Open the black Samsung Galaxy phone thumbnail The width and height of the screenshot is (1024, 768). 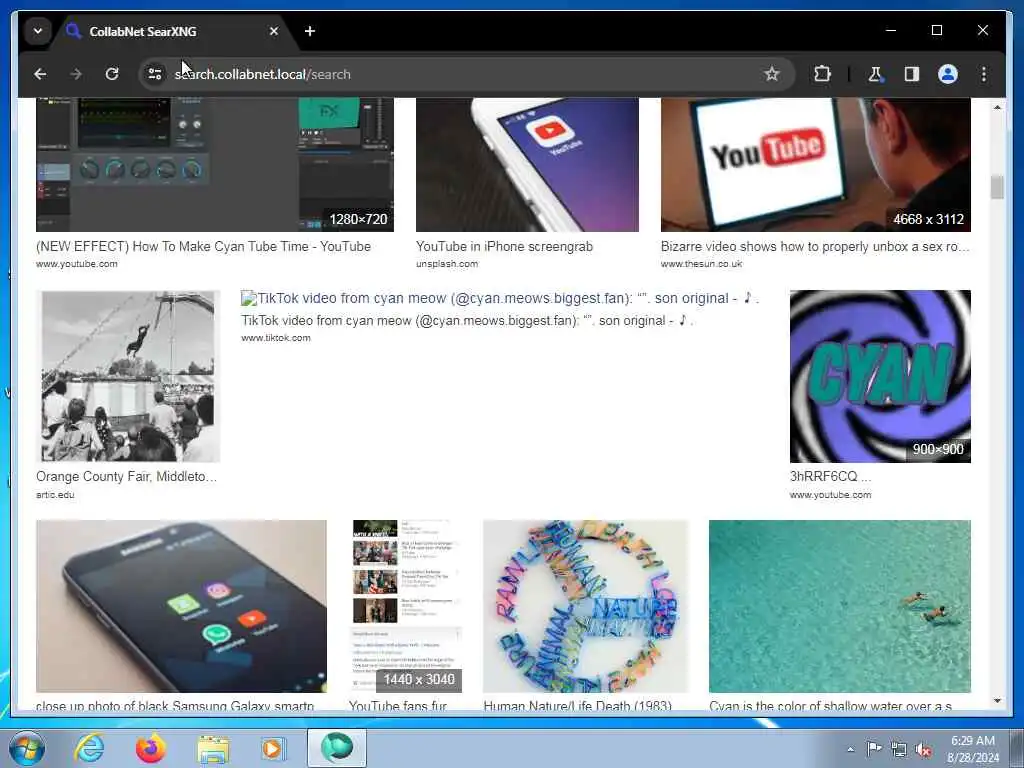(181, 606)
